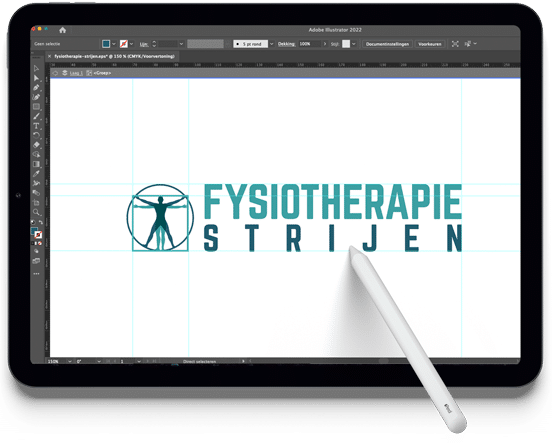This screenshot has width=552, height=443.
Task: Click the group icon before <Groep>
Action: point(89,73)
